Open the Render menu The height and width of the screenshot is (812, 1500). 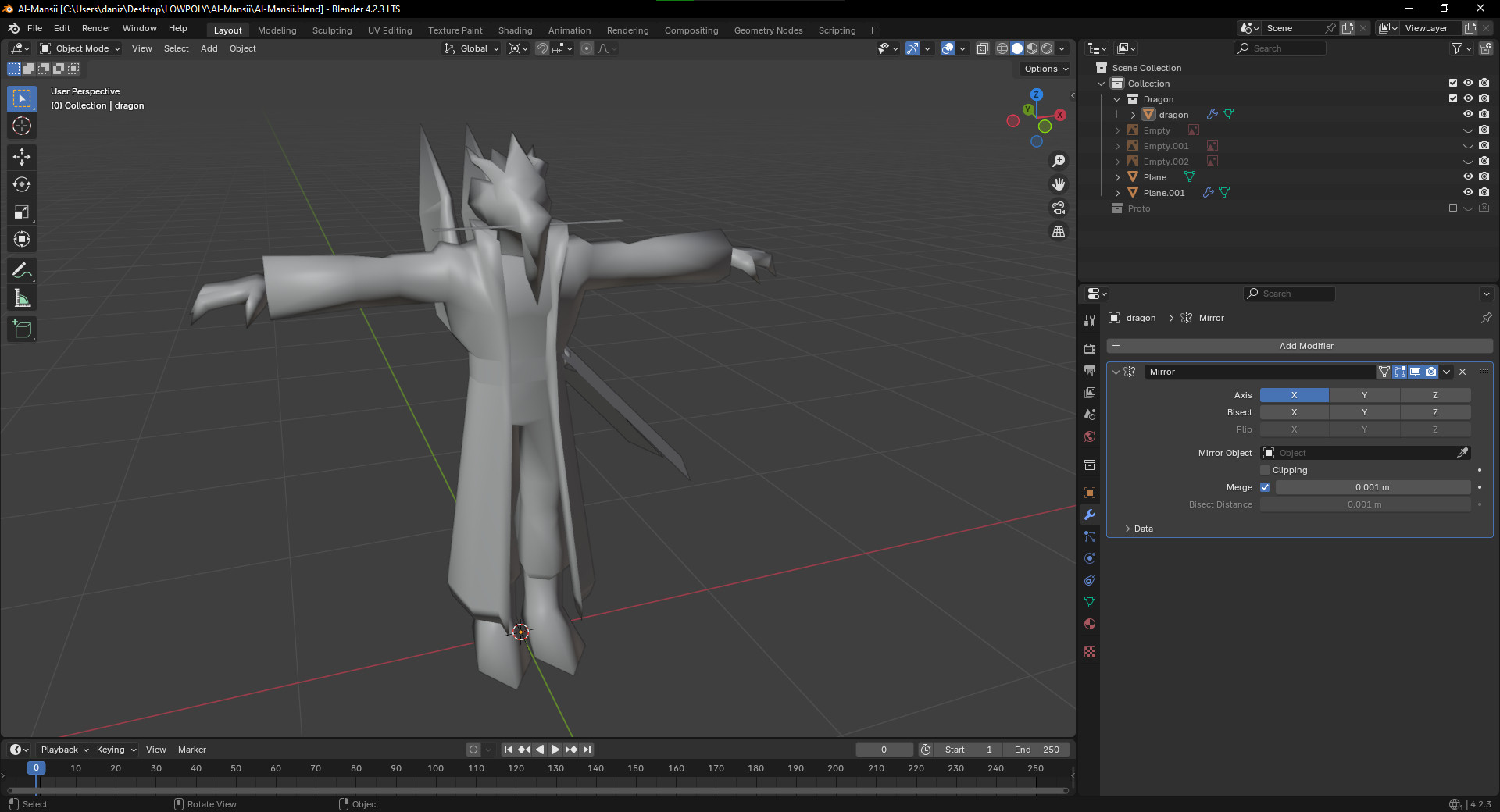(x=96, y=28)
